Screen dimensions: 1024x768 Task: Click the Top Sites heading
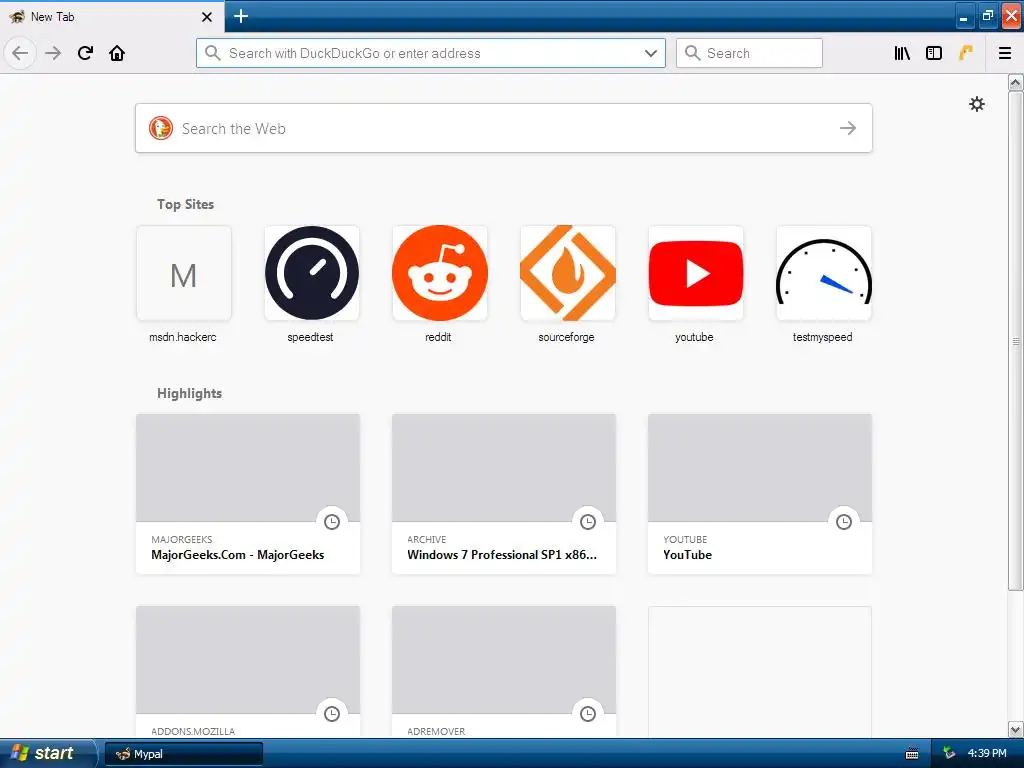coord(185,204)
